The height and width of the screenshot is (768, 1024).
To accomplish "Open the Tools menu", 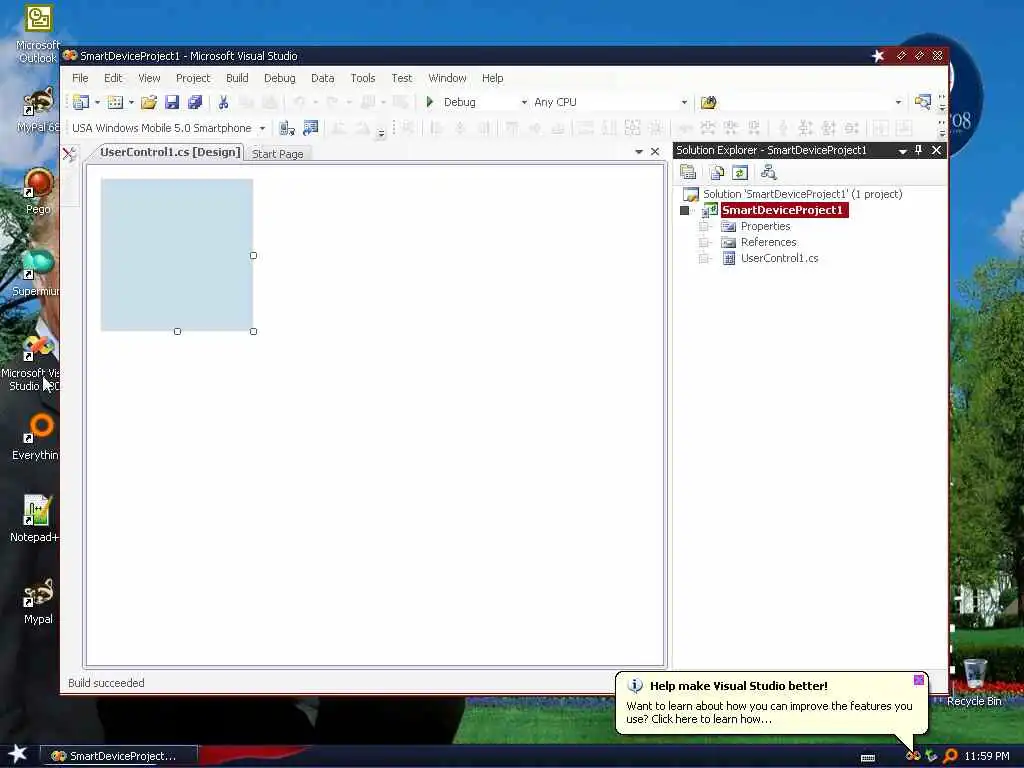I will tap(363, 78).
